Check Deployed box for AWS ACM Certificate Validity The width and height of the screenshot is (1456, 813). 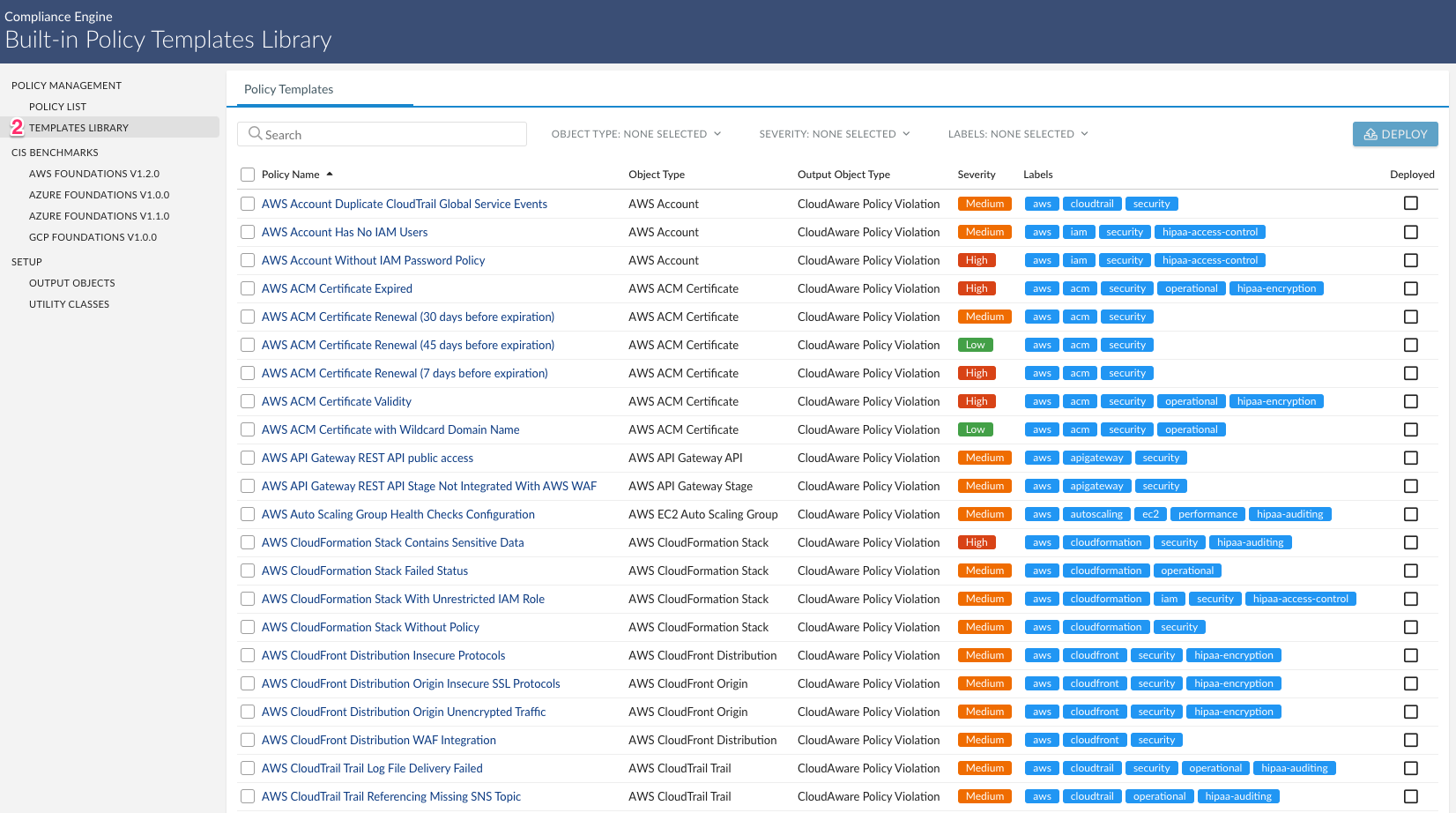point(1410,401)
